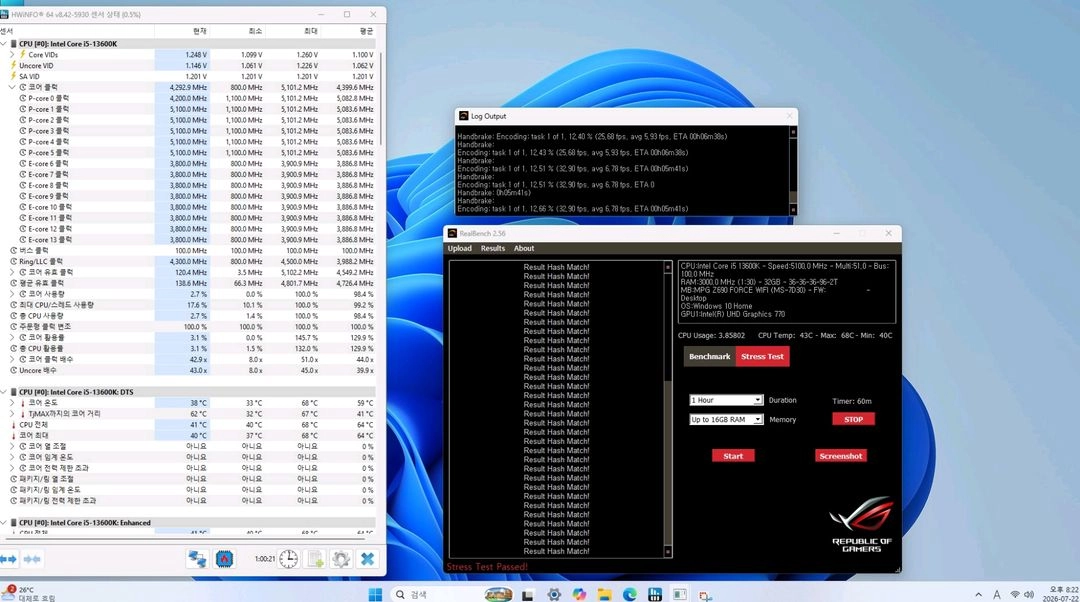Collapse 코어 클럭 tree node
Screen dimensions: 1080x602
[12, 87]
